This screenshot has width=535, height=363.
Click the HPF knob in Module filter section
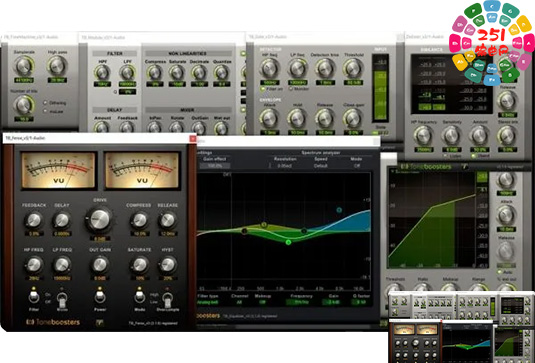point(102,73)
